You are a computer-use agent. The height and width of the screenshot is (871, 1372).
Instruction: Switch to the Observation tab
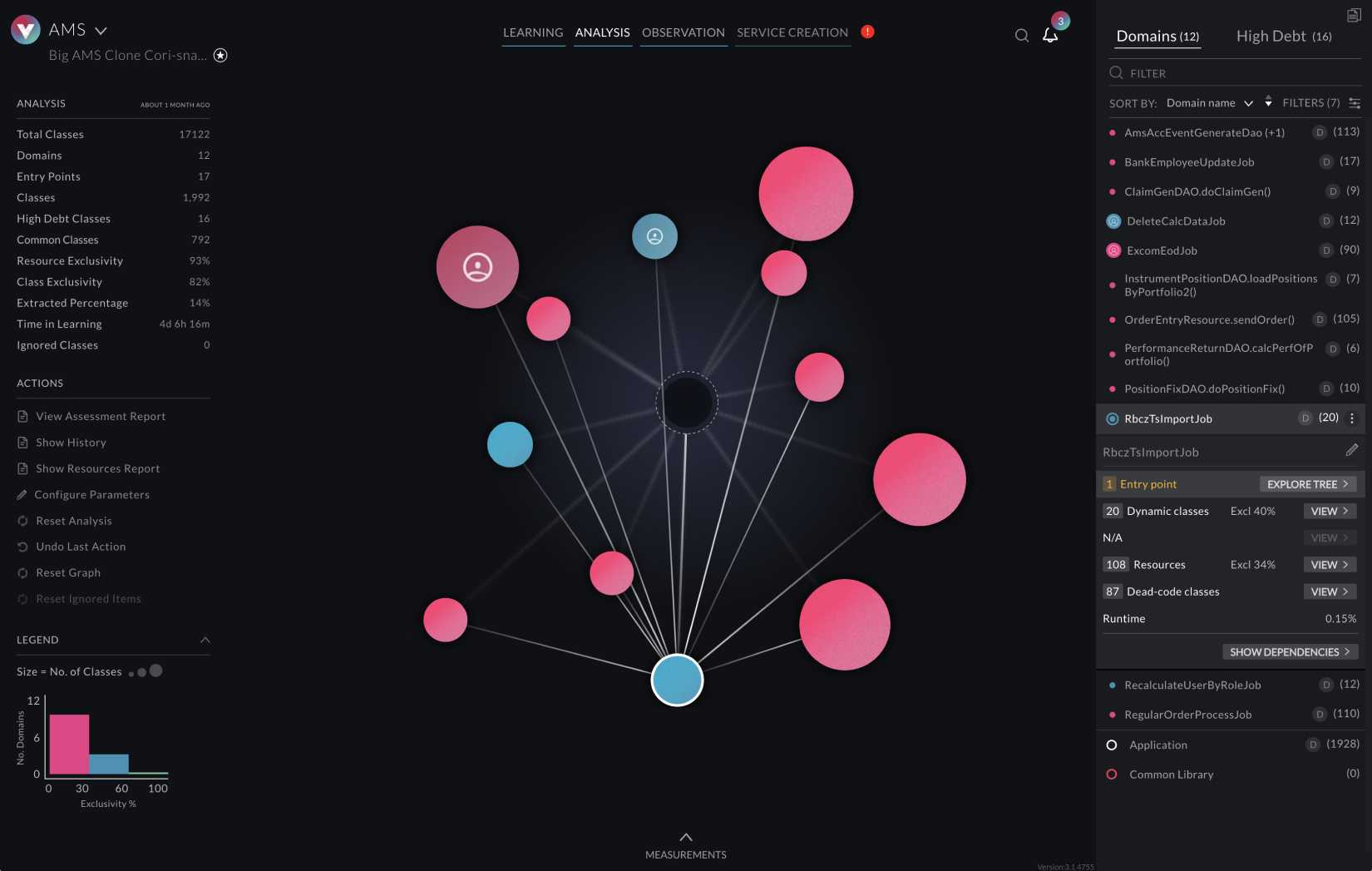tap(683, 32)
